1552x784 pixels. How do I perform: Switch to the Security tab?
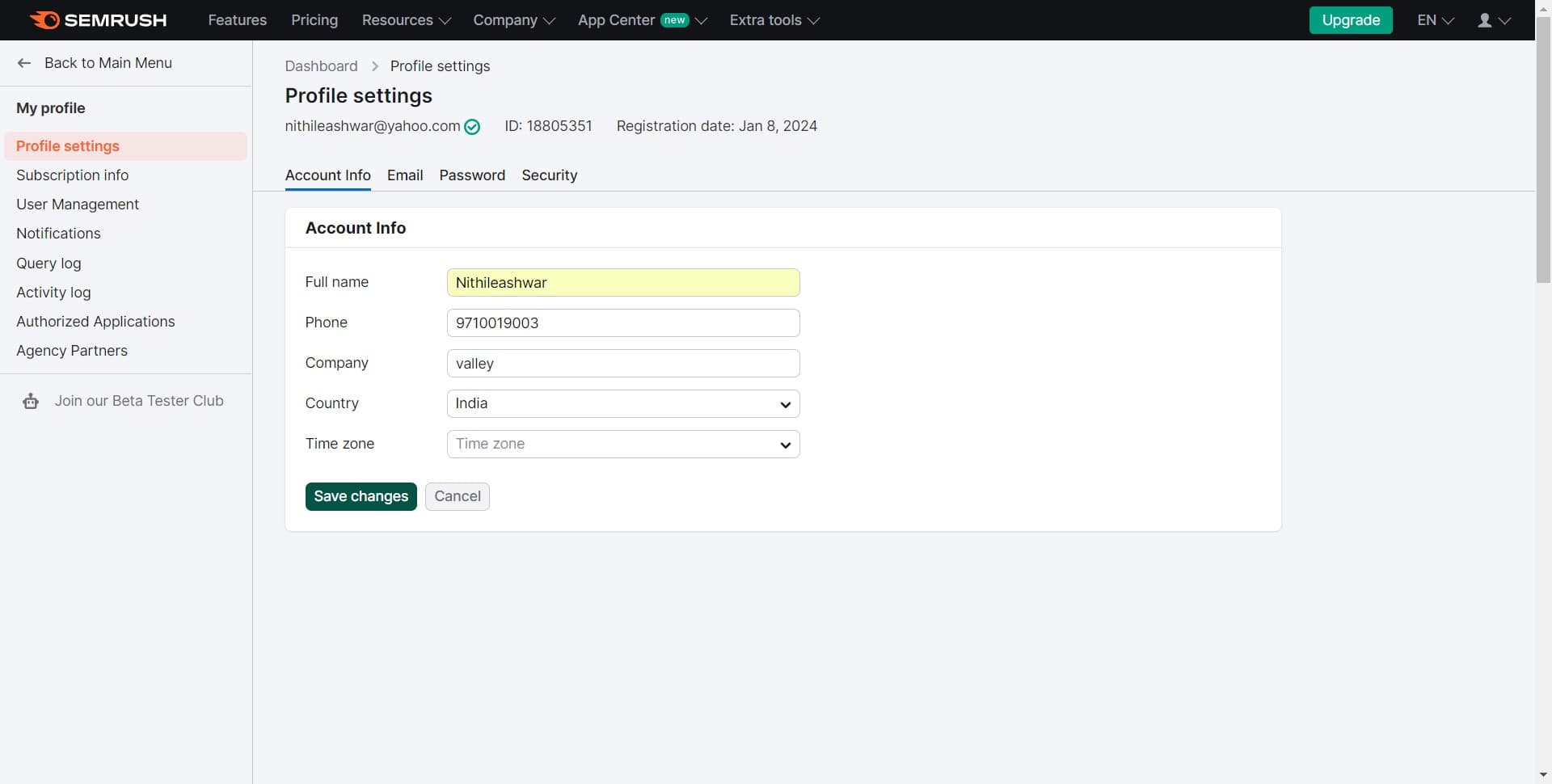point(549,175)
